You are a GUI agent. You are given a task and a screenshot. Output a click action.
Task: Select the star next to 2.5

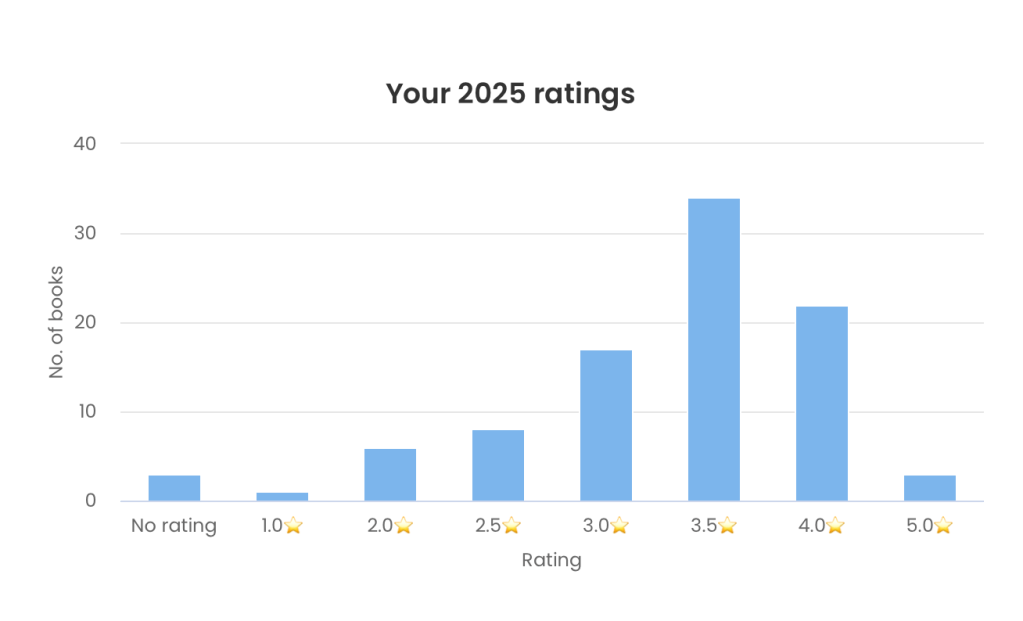[x=511, y=526]
